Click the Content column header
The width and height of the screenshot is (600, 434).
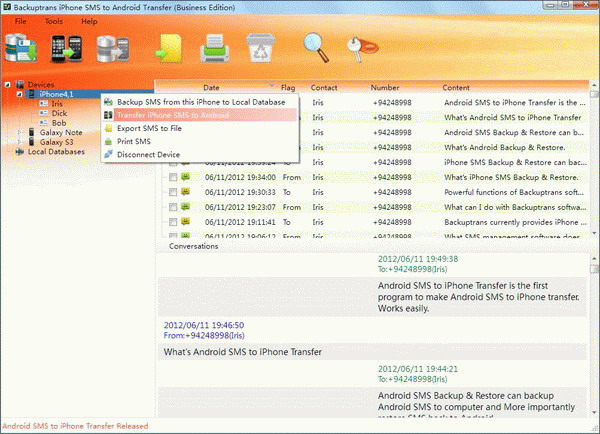tap(456, 88)
